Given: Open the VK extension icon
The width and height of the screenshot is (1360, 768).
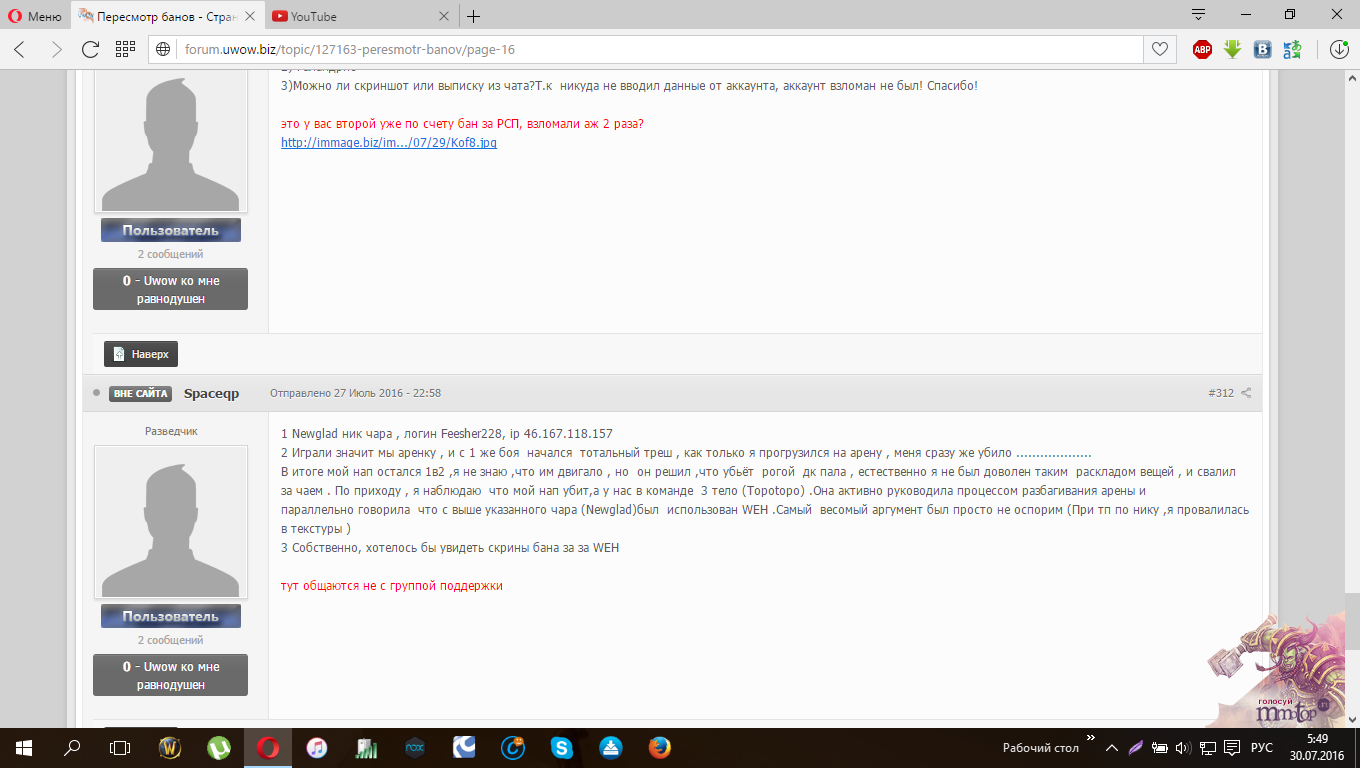Looking at the screenshot, I should click(1262, 49).
